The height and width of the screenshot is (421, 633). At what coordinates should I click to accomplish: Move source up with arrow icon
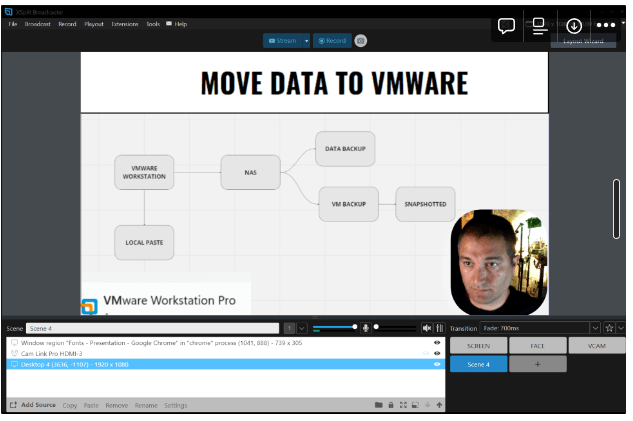pyautogui.click(x=439, y=405)
